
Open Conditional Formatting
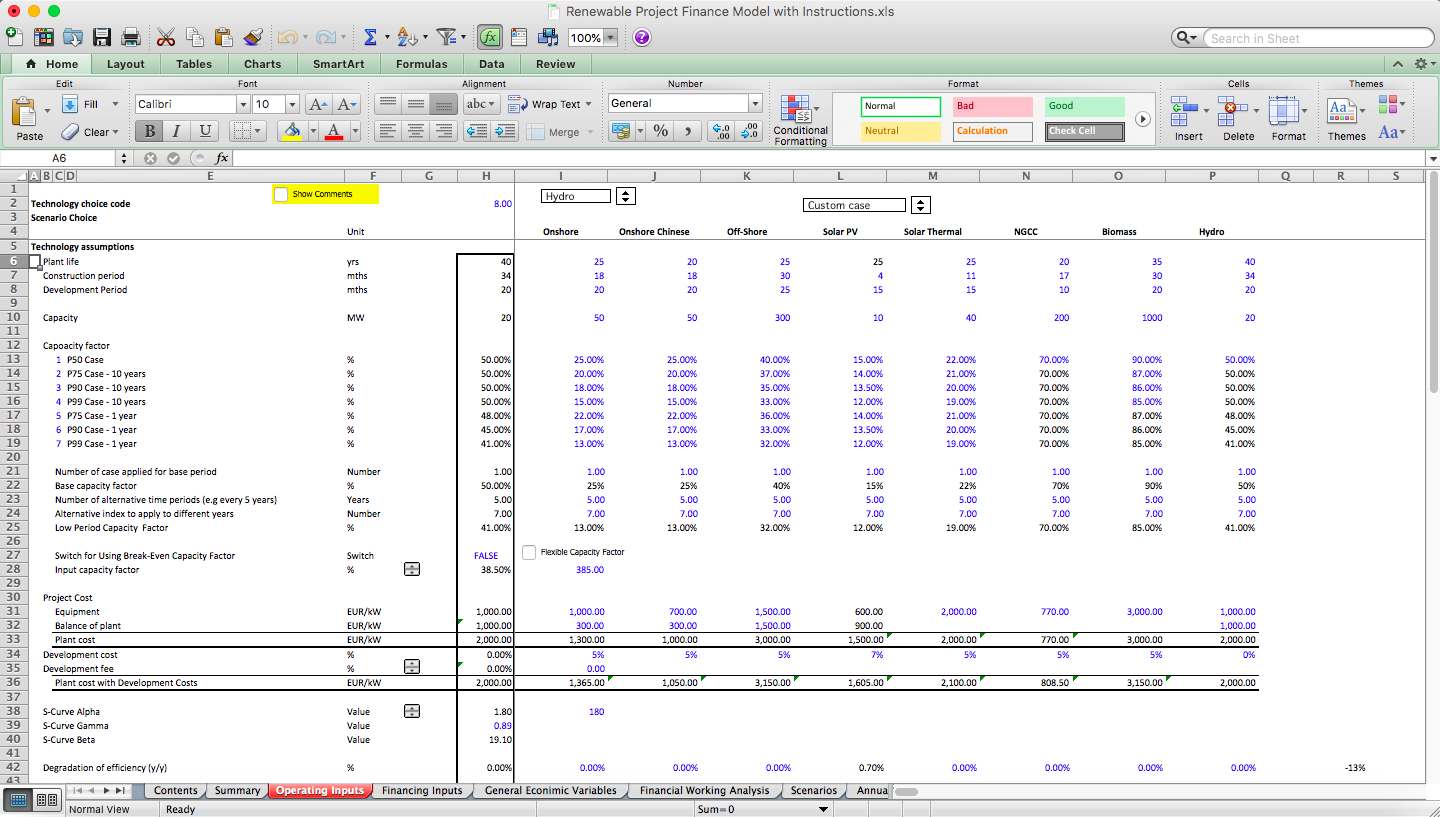(800, 120)
